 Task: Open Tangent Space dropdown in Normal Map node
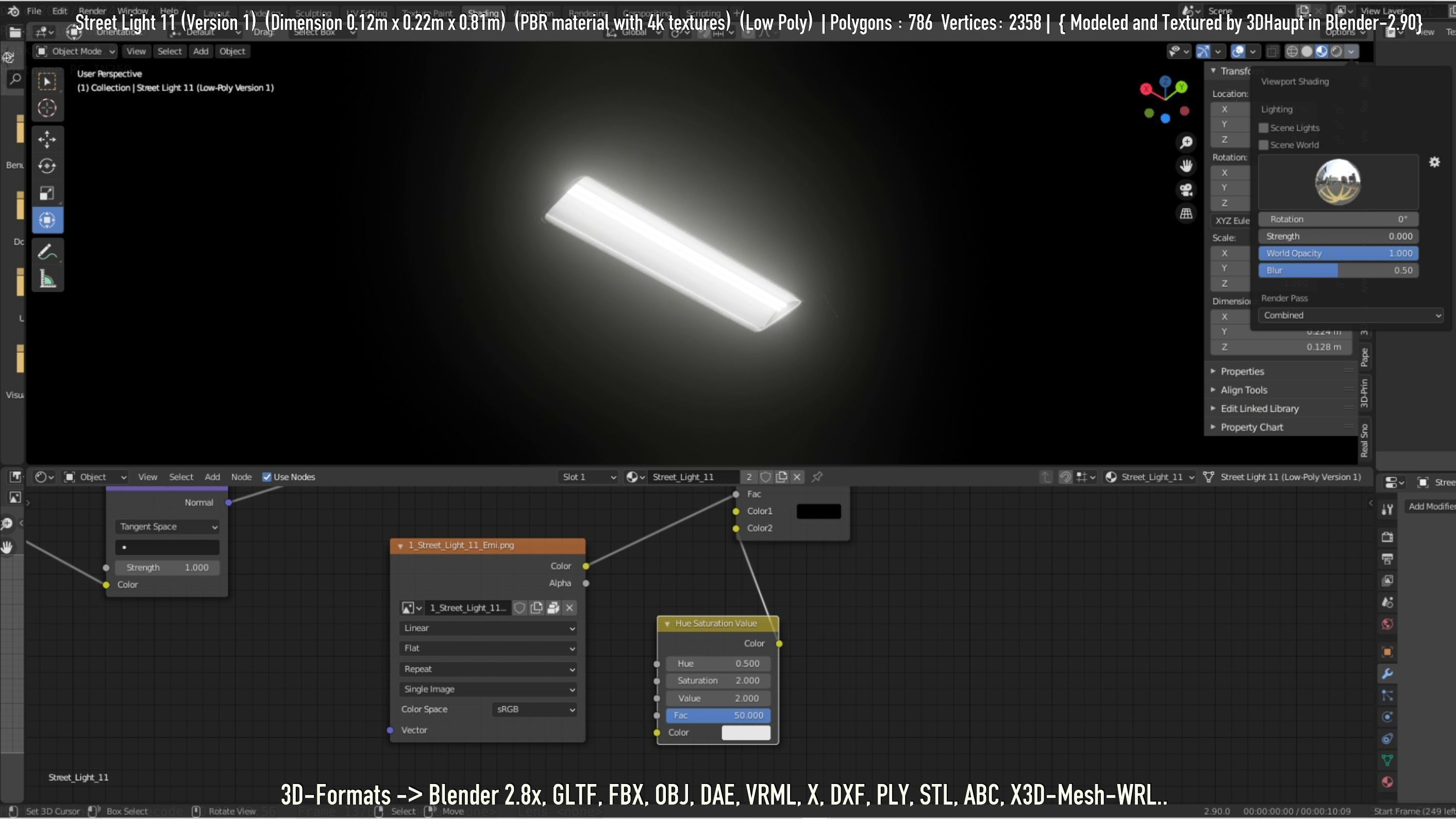click(168, 527)
